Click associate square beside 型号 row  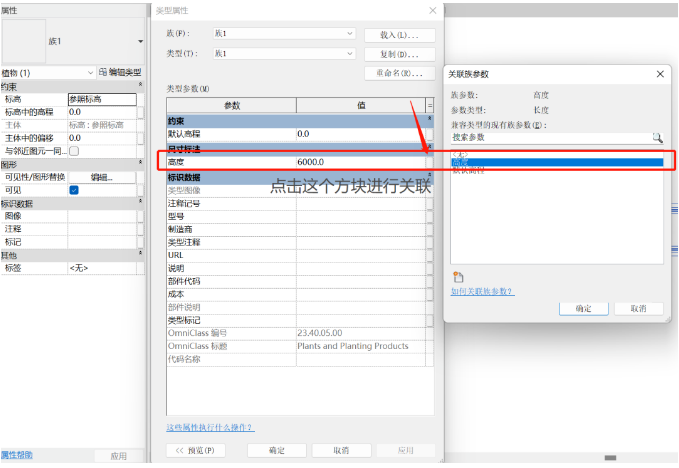coord(429,216)
